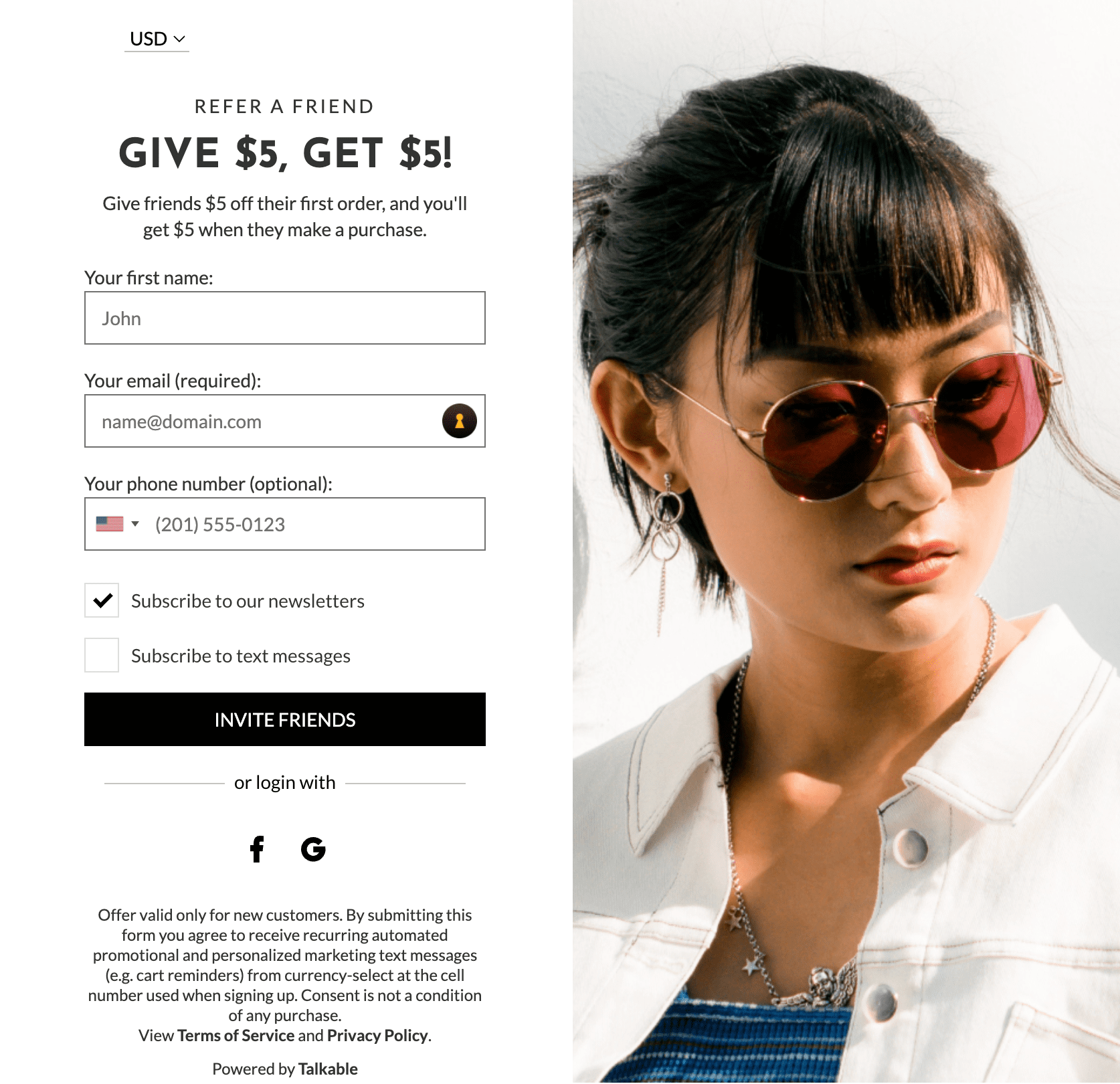
Task: Log in with the Facebook icon
Action: tap(257, 849)
